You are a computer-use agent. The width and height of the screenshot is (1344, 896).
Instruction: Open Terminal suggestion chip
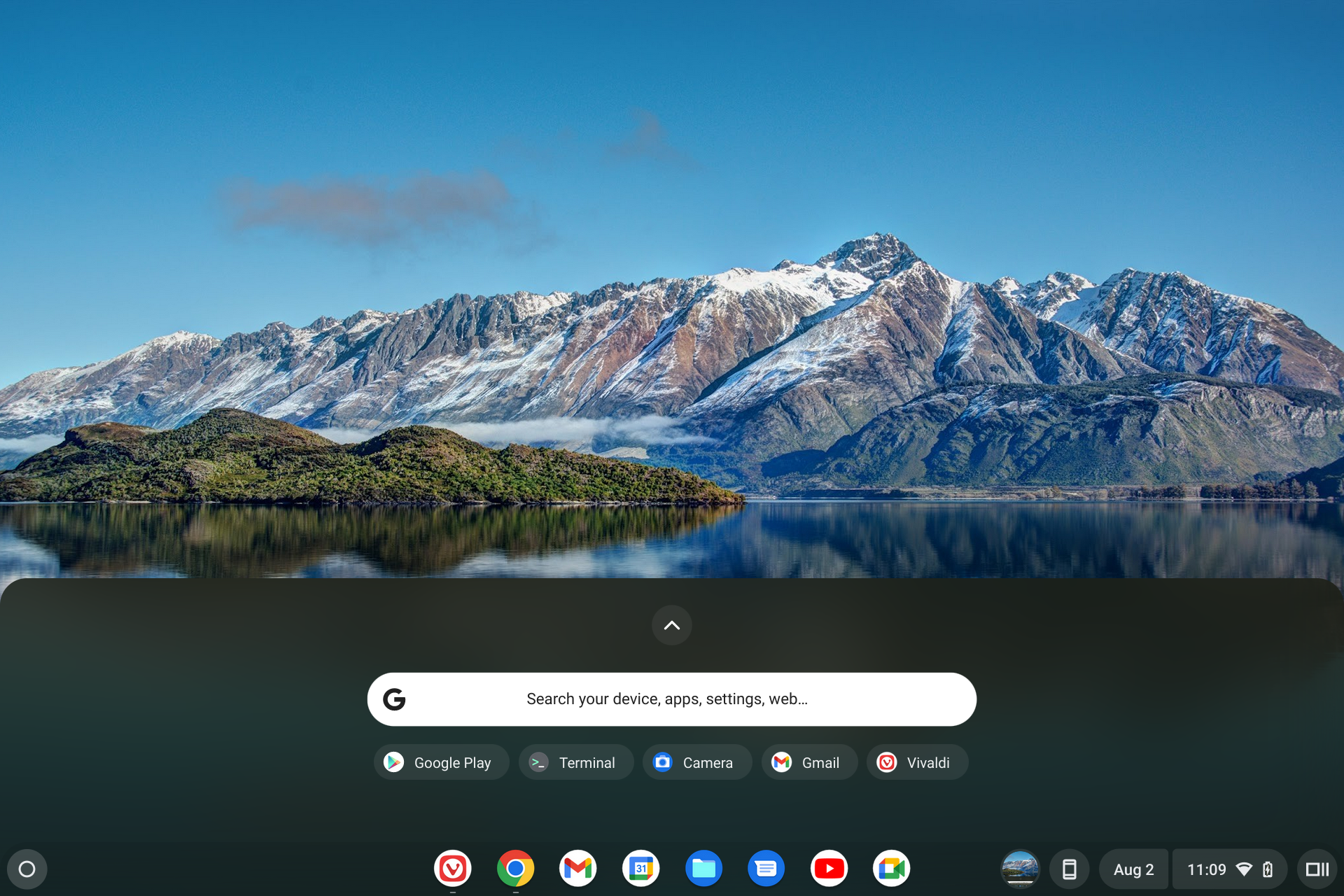pyautogui.click(x=575, y=762)
